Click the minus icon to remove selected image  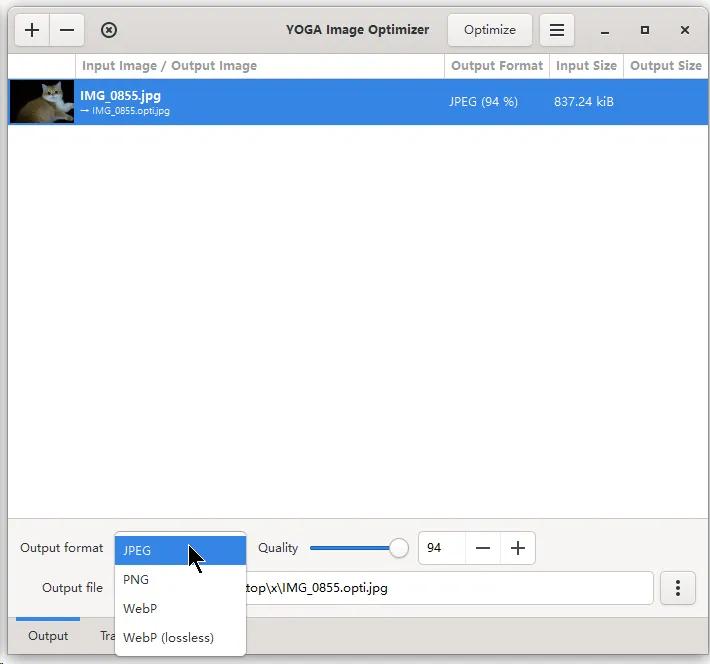point(67,30)
